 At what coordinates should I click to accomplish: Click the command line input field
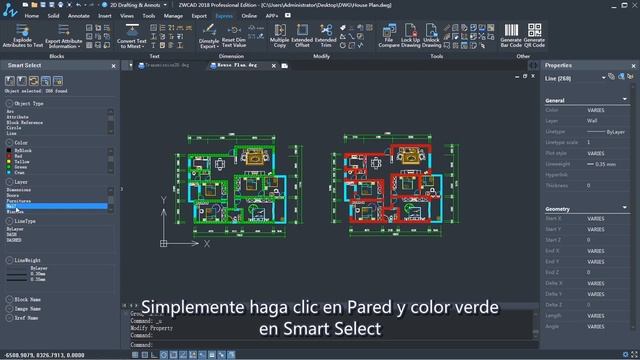pyautogui.click(x=331, y=345)
